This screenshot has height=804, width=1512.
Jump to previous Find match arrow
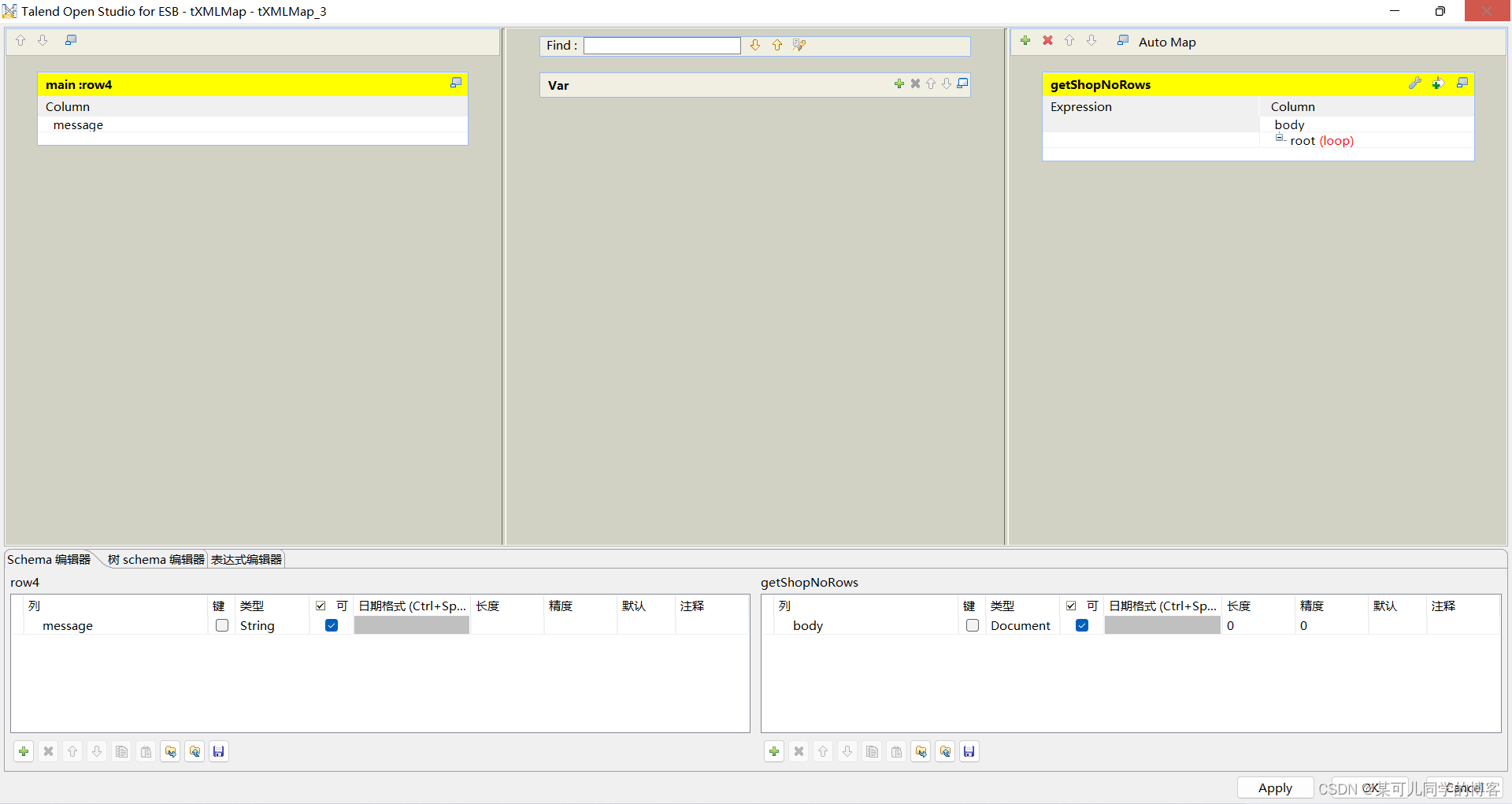tap(777, 46)
